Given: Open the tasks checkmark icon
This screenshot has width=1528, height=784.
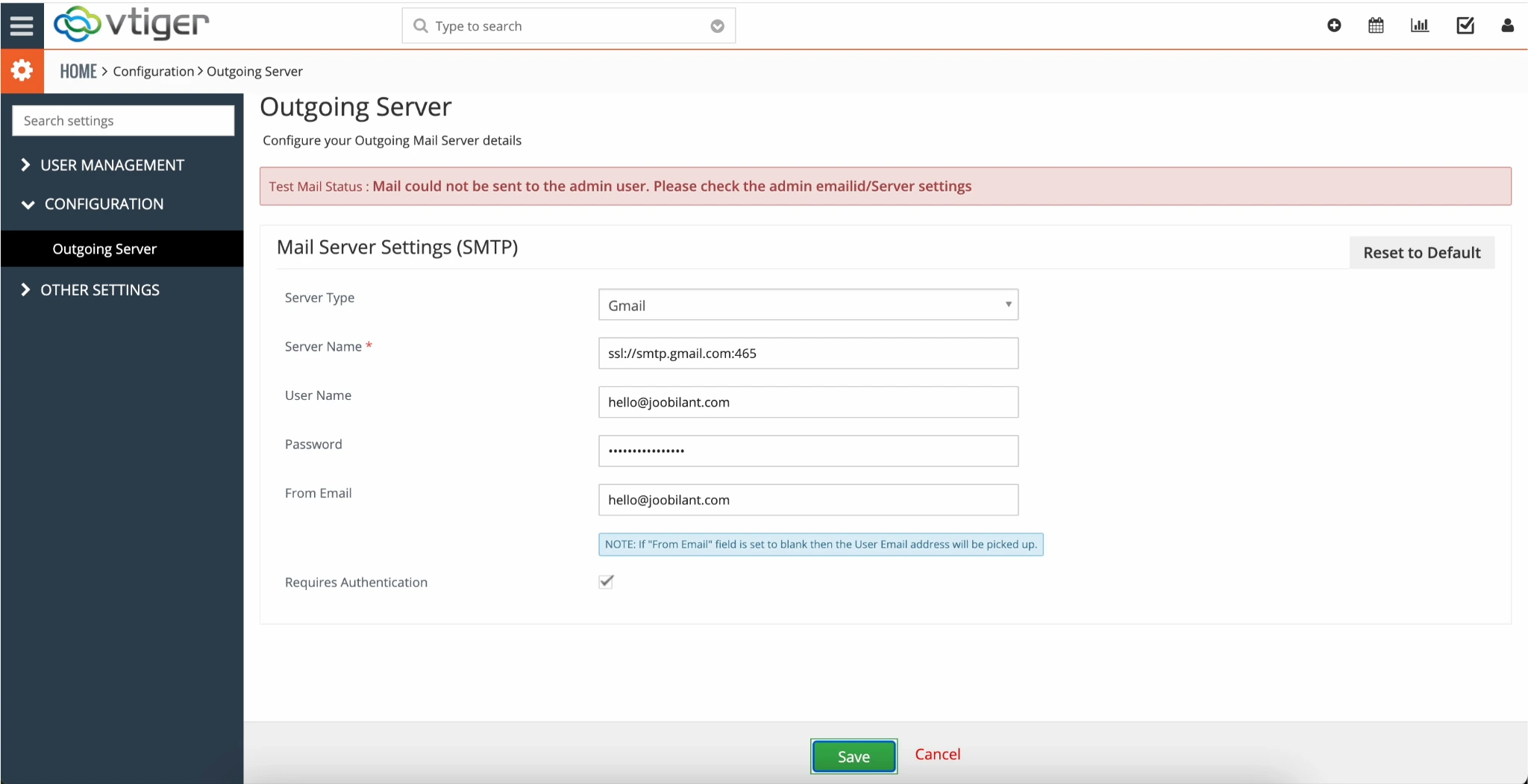Looking at the screenshot, I should click(1465, 25).
